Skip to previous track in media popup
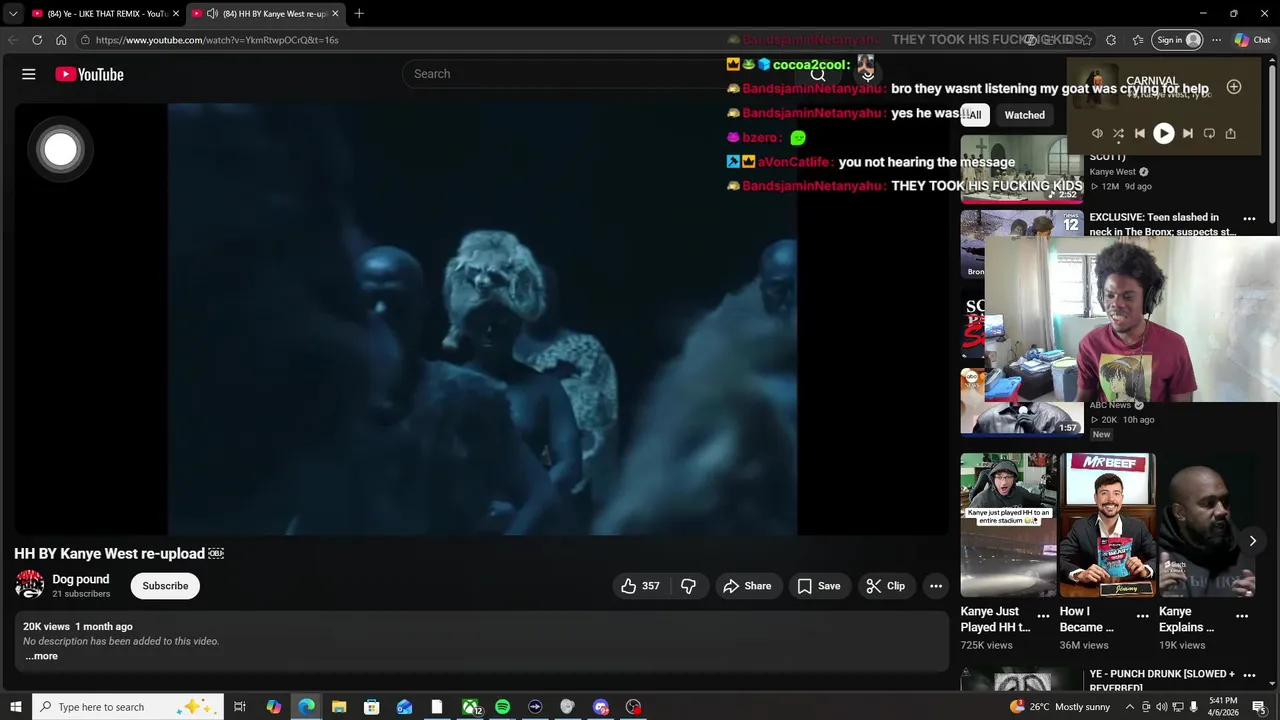The width and height of the screenshot is (1280, 720). [x=1139, y=133]
